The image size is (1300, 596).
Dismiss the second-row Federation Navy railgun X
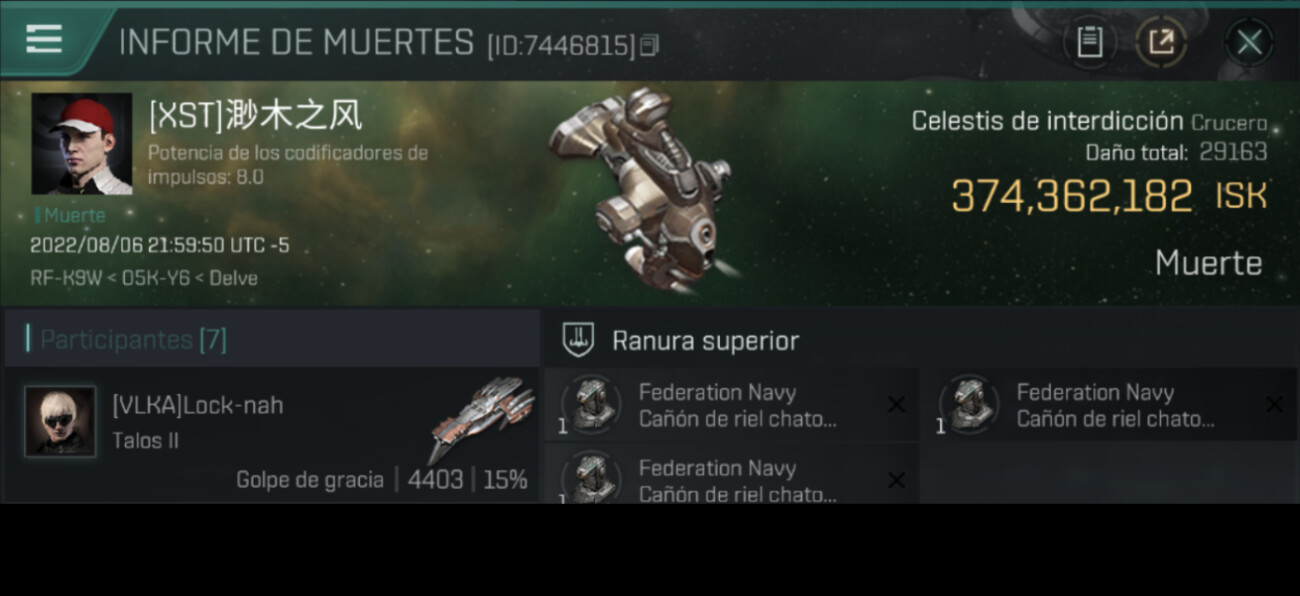[x=897, y=481]
